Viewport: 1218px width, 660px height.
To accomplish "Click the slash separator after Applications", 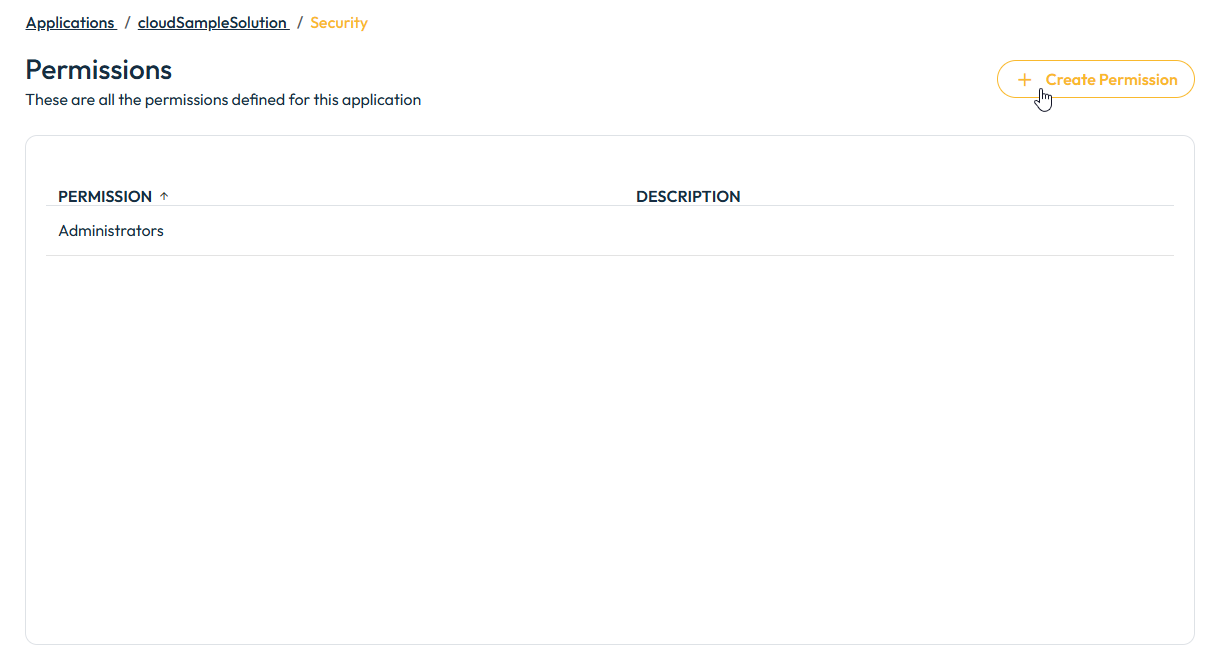I will 127,23.
